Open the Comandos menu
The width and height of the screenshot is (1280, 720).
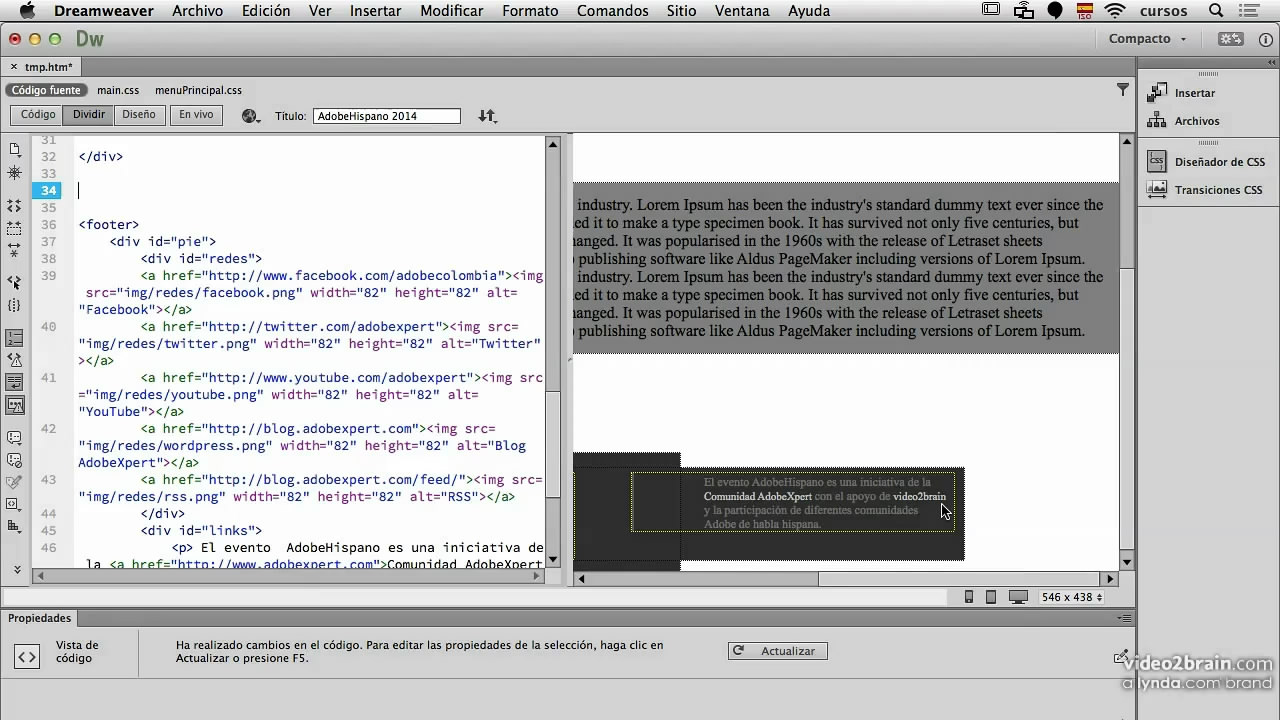[613, 11]
